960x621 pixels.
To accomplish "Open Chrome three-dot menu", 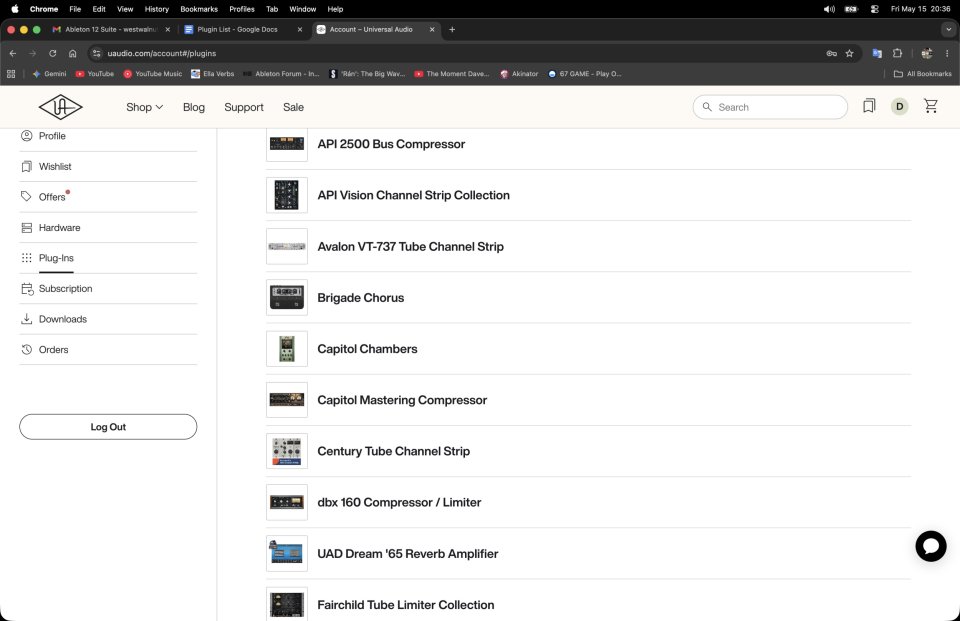I will (x=947, y=53).
